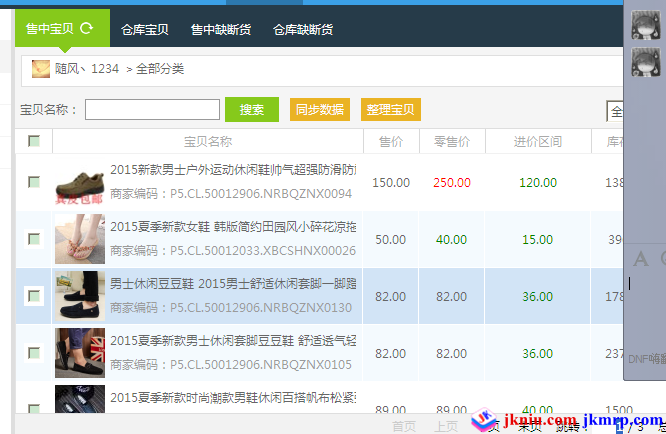Click the green 搜索 button

251,110
